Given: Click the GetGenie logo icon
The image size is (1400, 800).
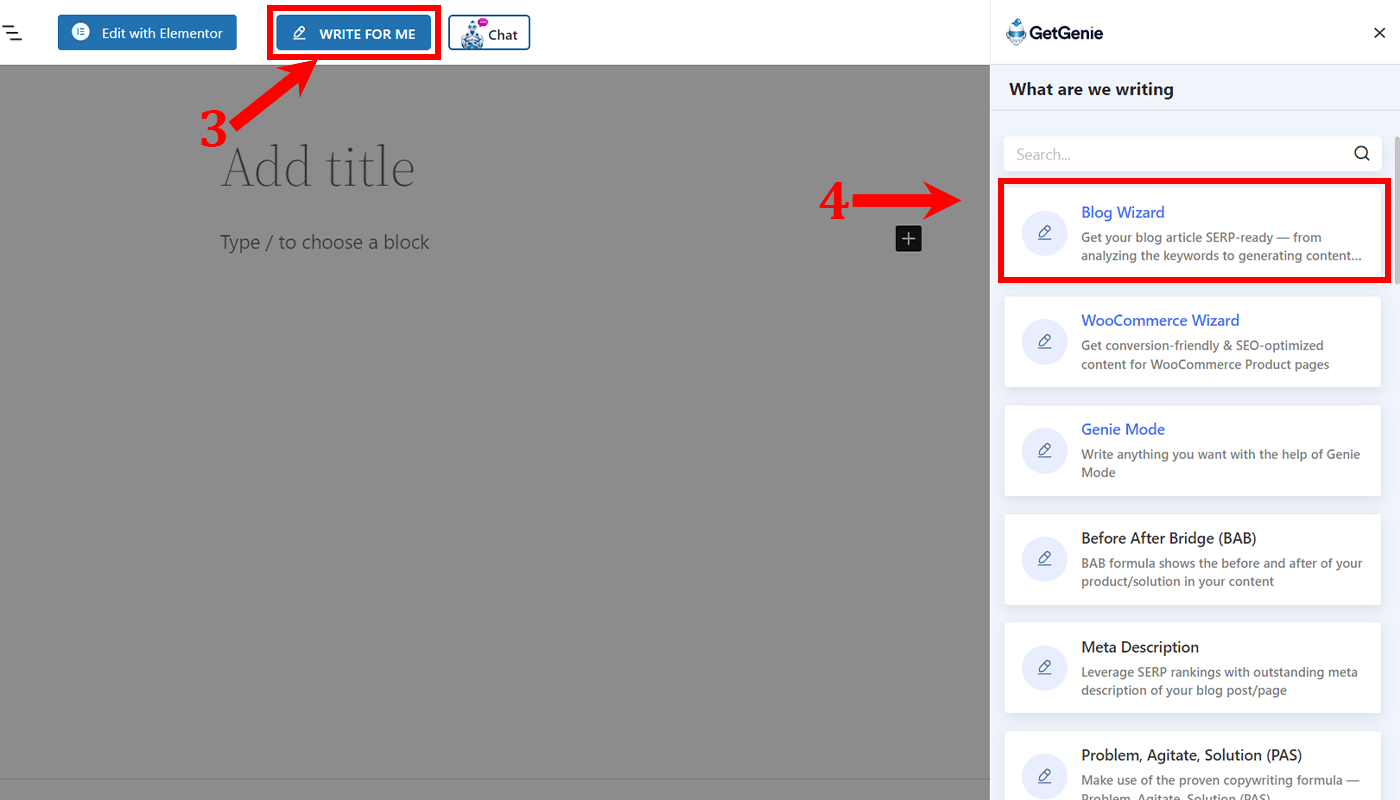Looking at the screenshot, I should click(x=1017, y=33).
